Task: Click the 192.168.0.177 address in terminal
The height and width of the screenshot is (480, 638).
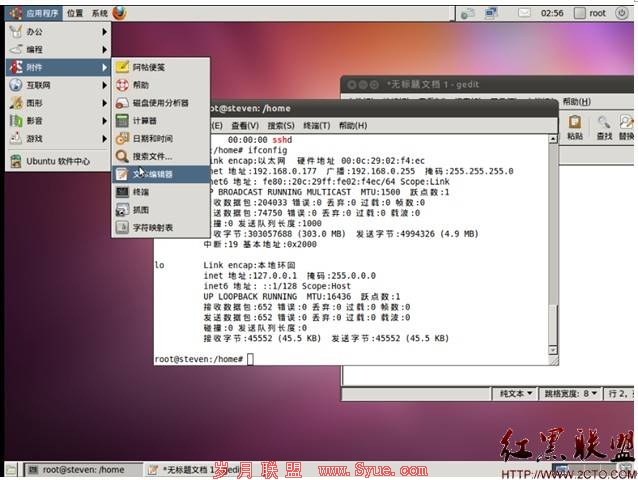Action: pos(284,171)
